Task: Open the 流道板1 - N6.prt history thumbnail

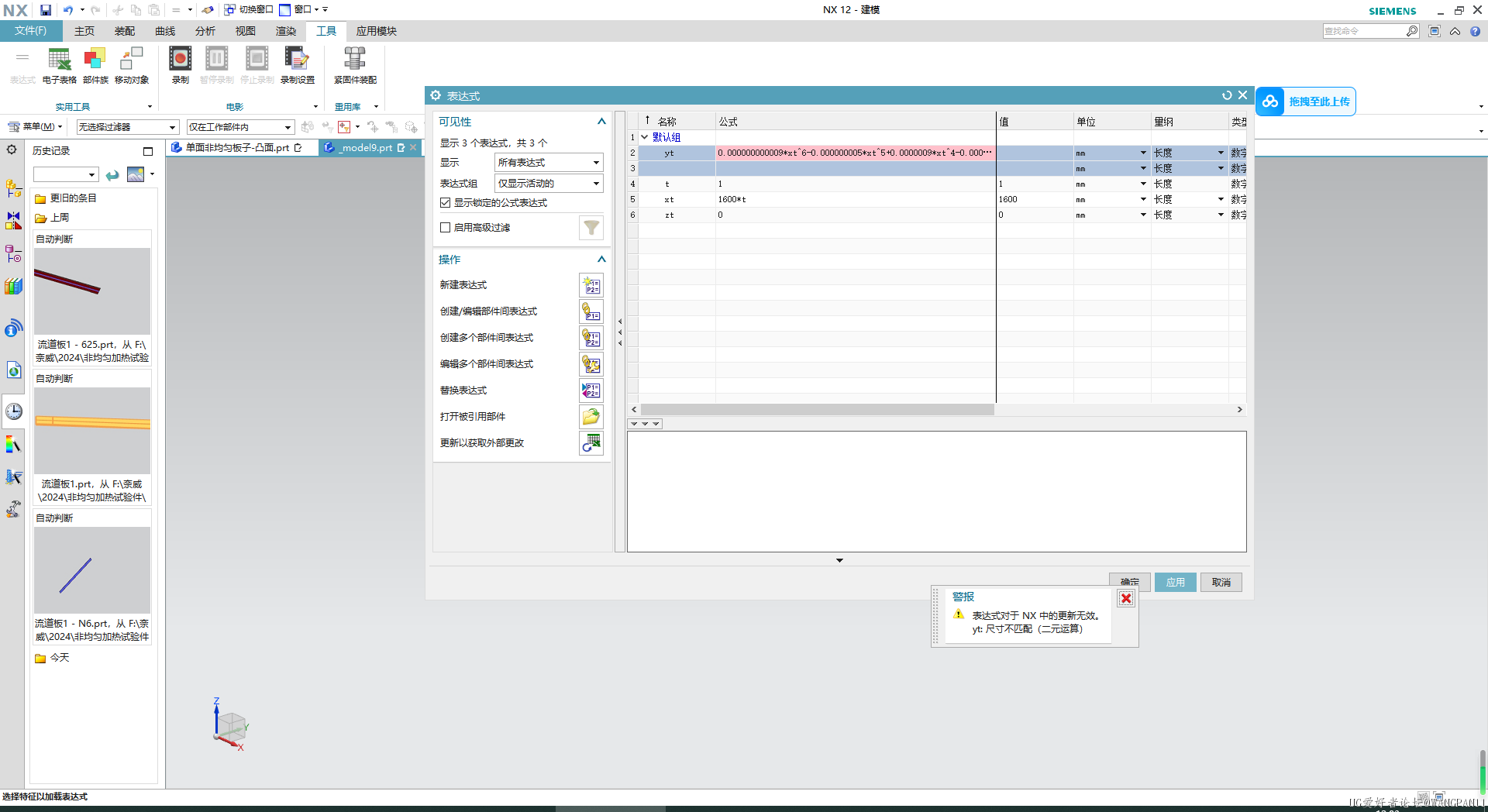Action: click(x=92, y=570)
